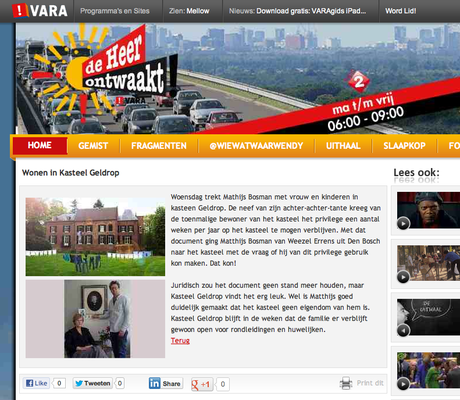This screenshot has height=400, width=460.
Task: Click the Facebook like counter showing 0
Action: 59,383
